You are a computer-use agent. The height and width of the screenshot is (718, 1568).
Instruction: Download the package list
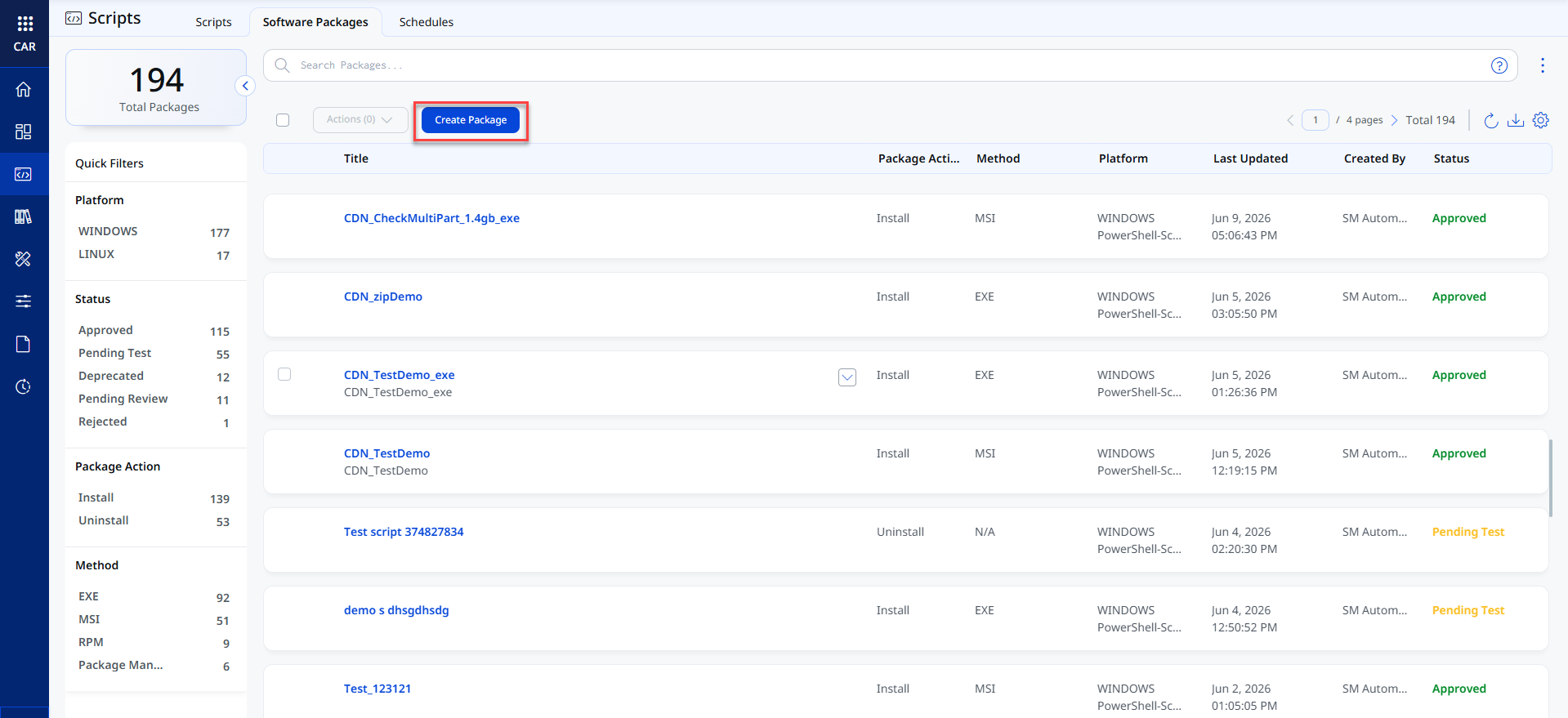(1516, 120)
